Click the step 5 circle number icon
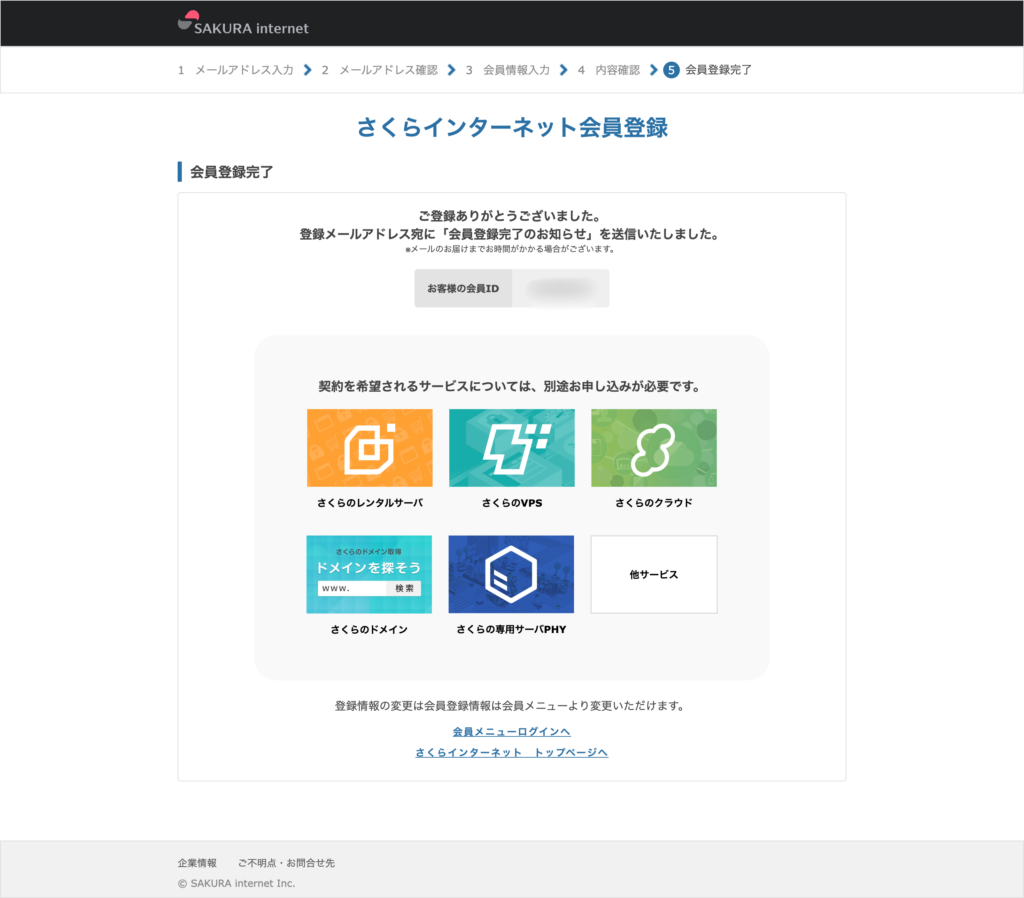1024x898 pixels. tap(671, 70)
